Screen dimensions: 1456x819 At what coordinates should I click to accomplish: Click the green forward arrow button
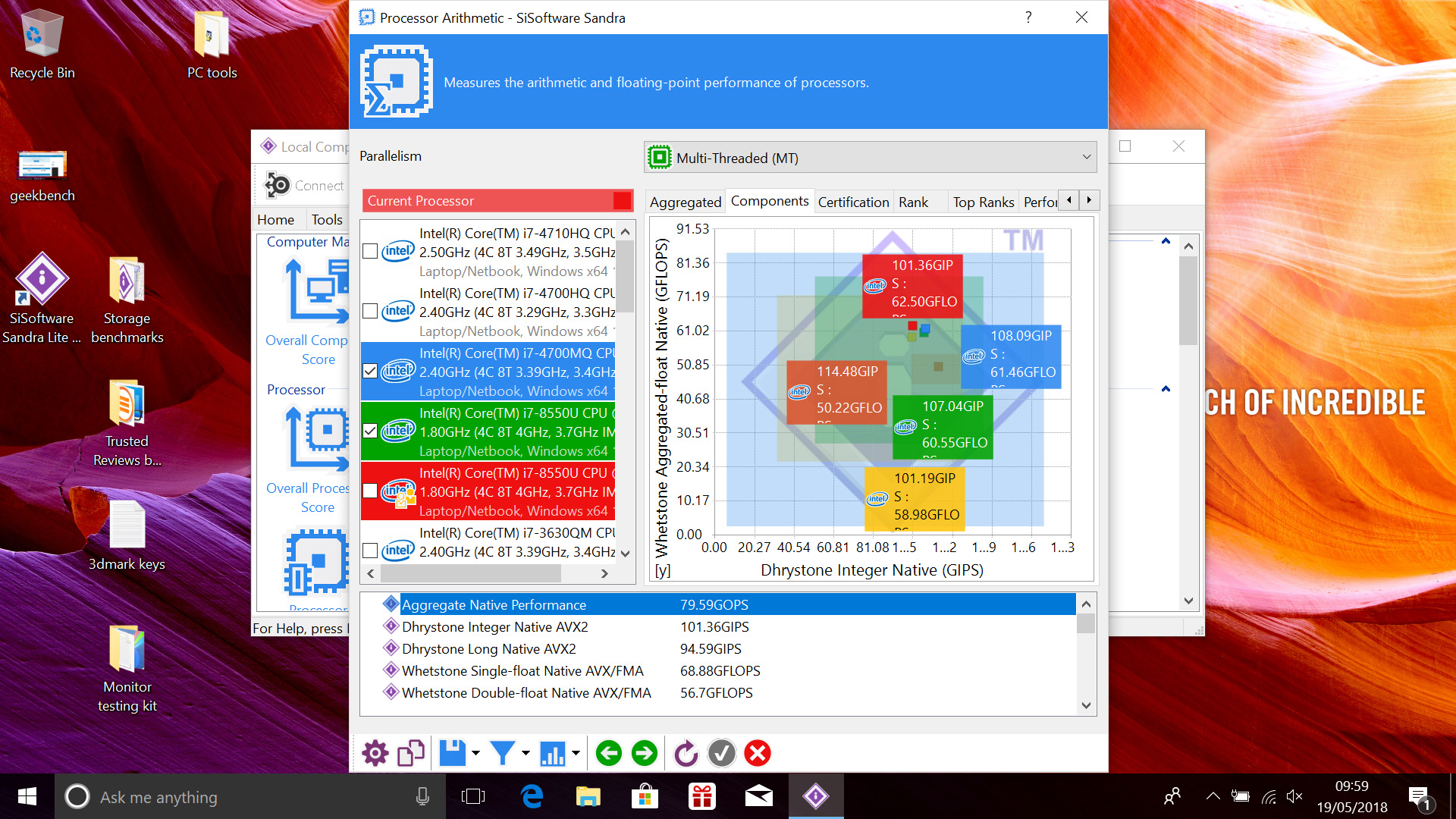645,753
